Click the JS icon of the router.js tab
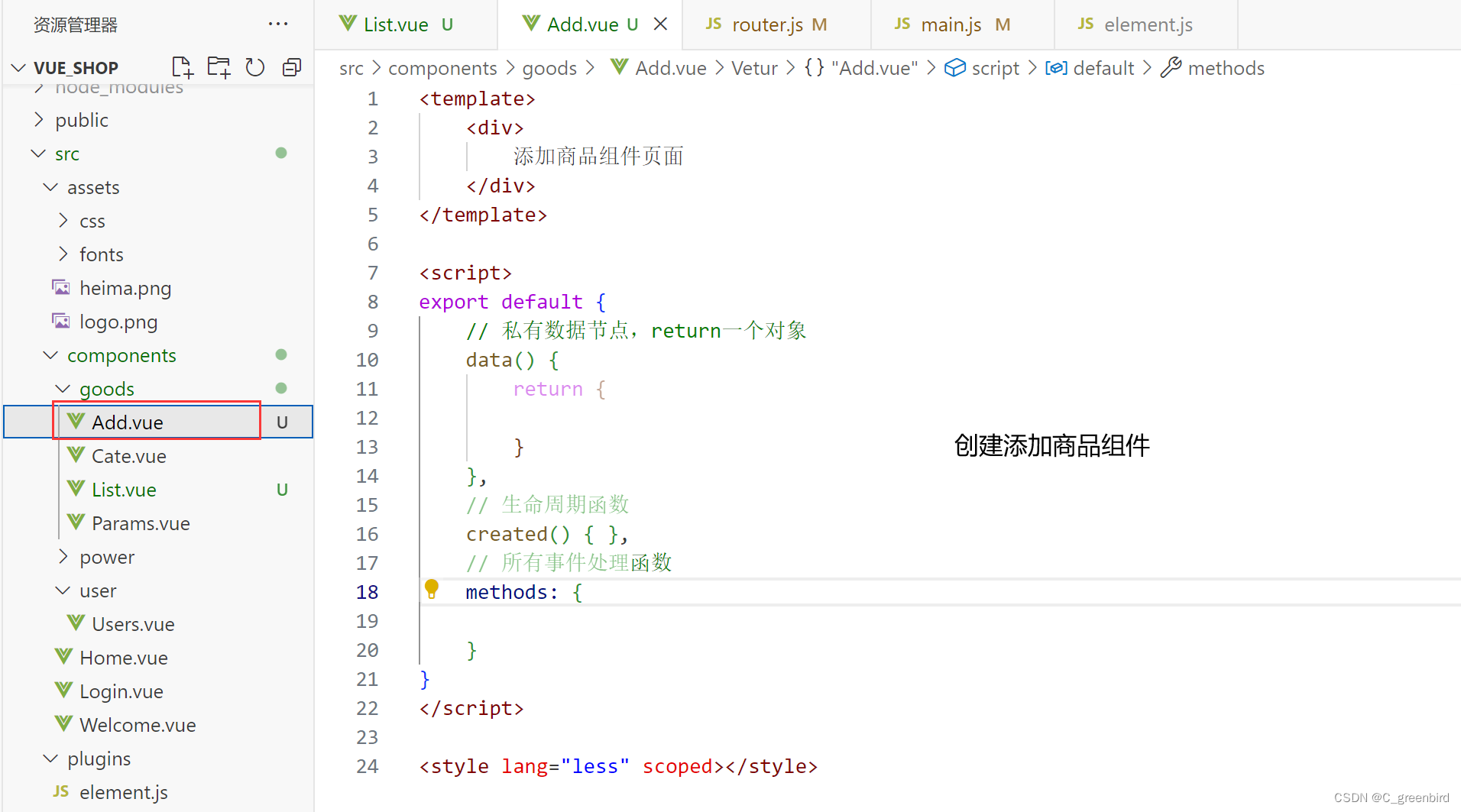 tap(714, 24)
